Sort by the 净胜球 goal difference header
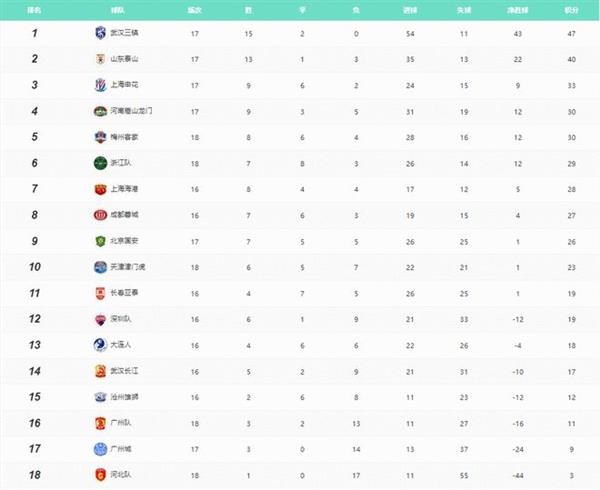 tap(518, 10)
